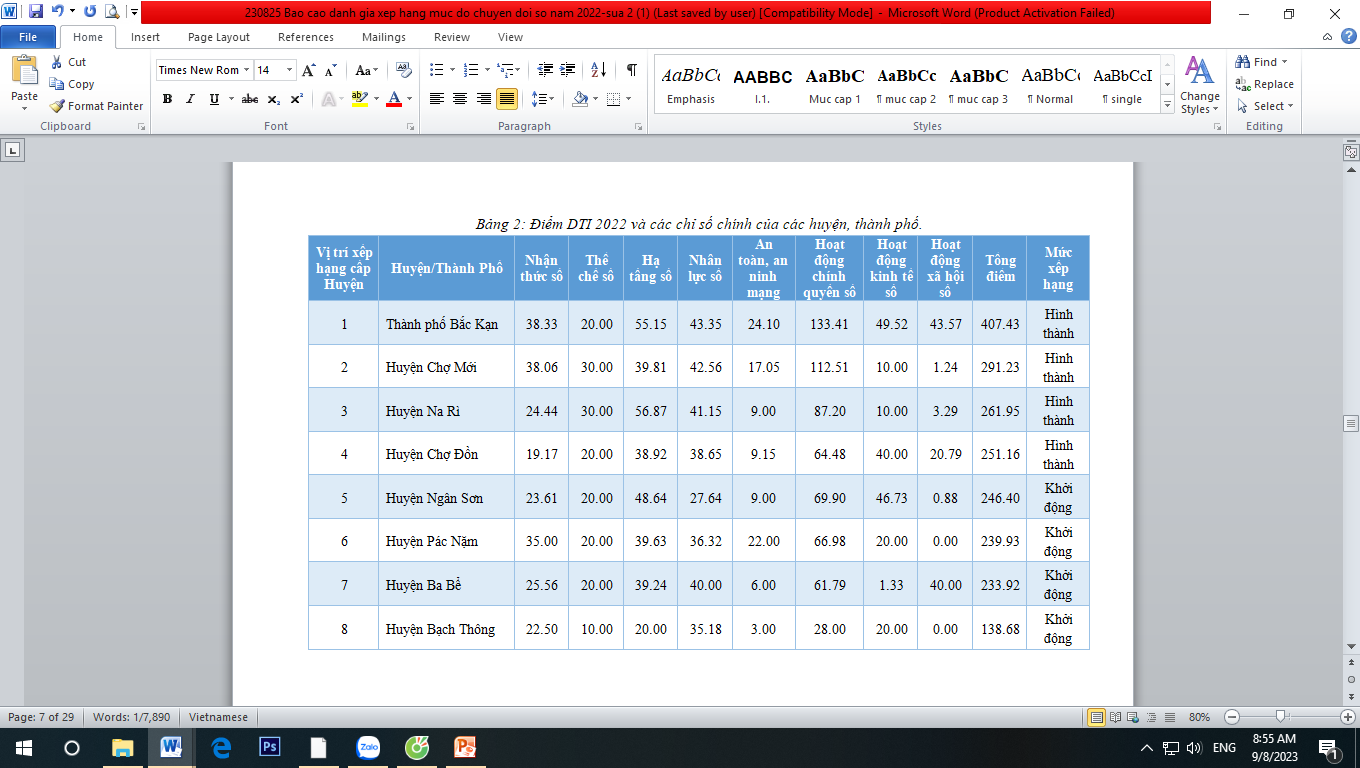
Task: Open the font size dropdown
Action: point(290,70)
